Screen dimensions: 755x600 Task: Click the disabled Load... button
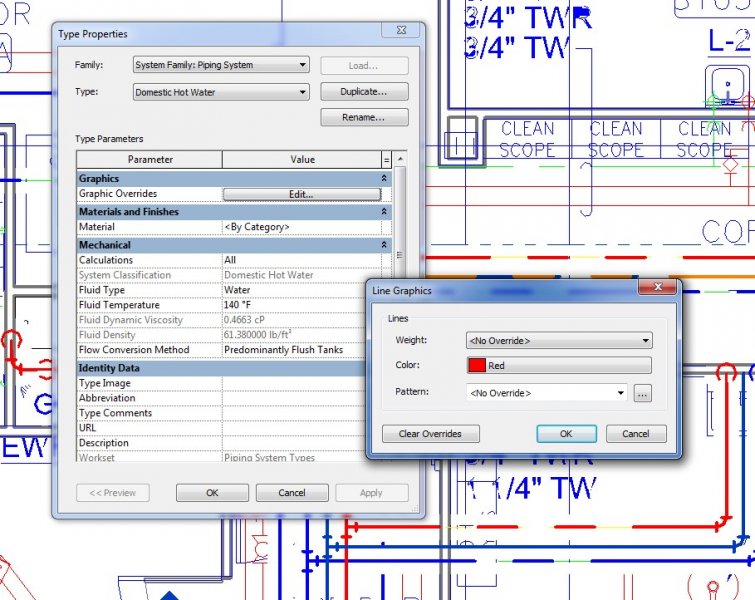click(x=364, y=65)
